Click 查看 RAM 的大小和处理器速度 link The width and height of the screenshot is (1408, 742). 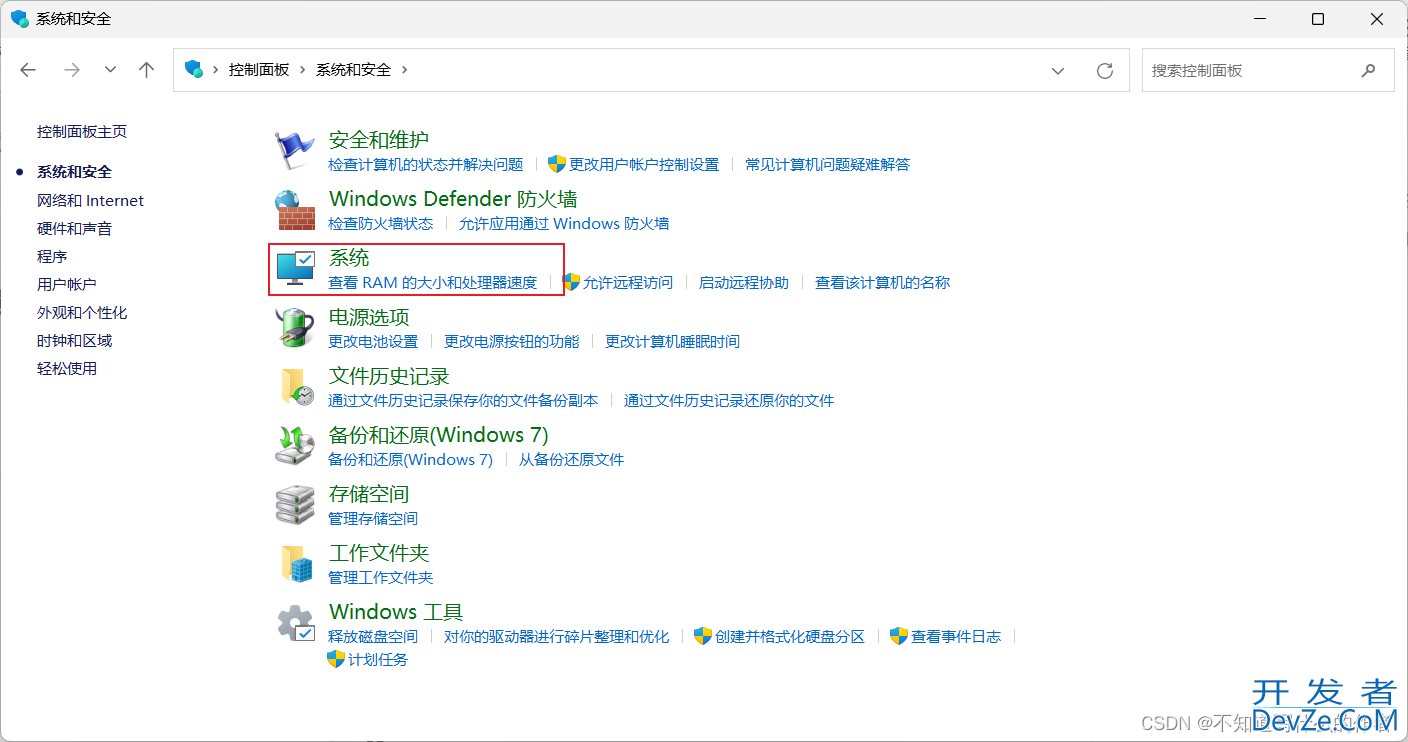pyautogui.click(x=433, y=282)
